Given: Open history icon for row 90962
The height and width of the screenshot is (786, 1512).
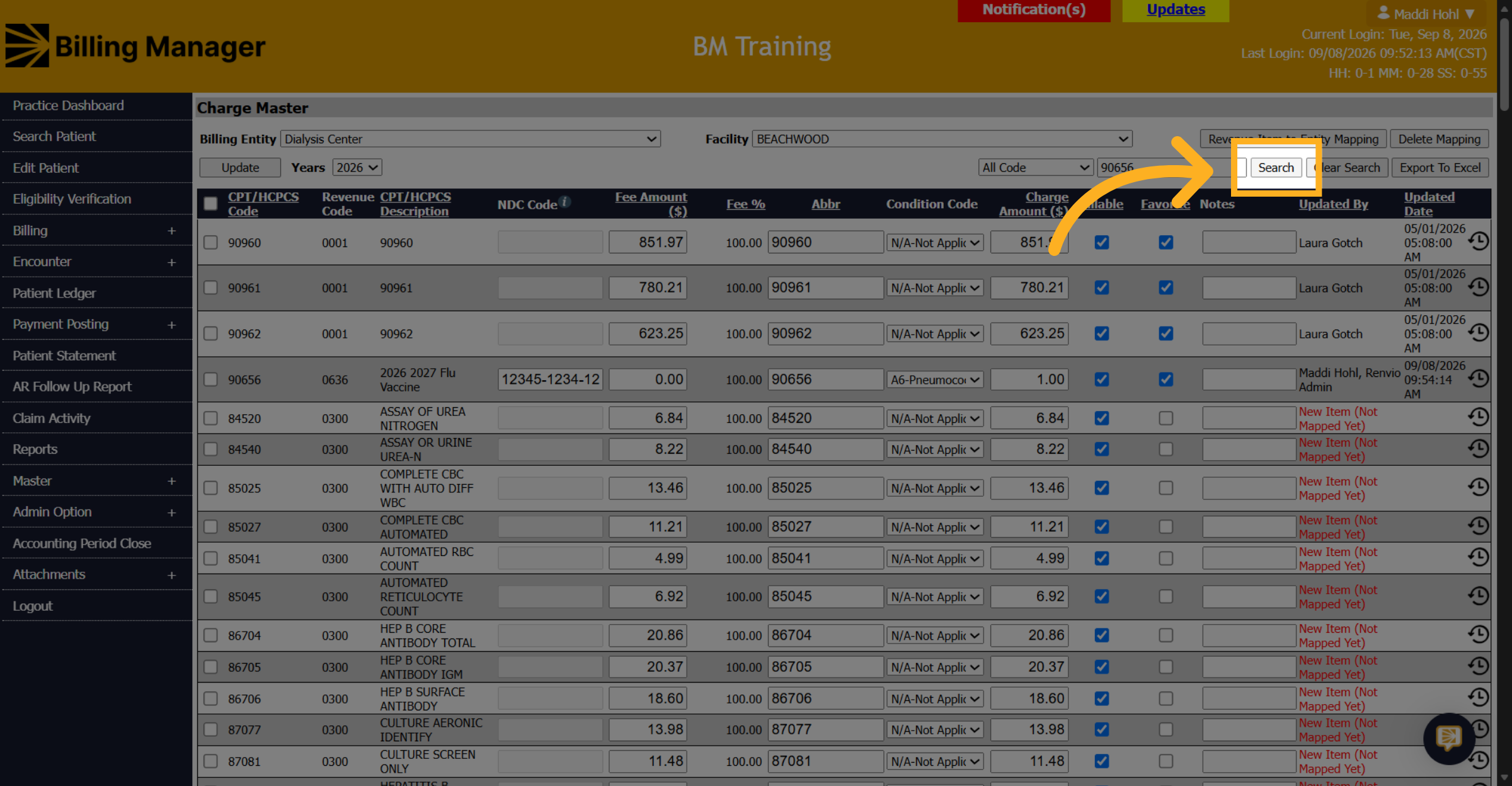Looking at the screenshot, I should (1478, 333).
